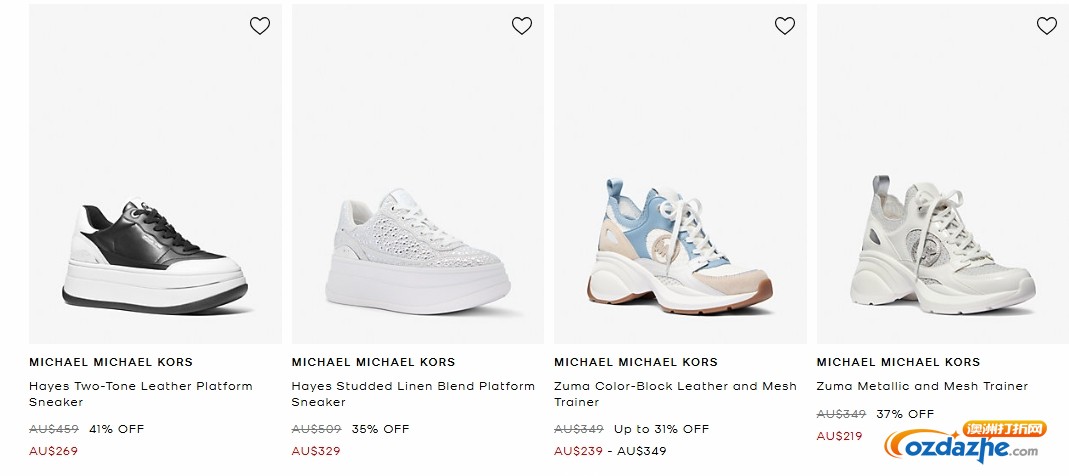Screen dimensions: 1069x476
Task: Visit Zuma Metallic and Mesh Trainer page
Action: 922,386
